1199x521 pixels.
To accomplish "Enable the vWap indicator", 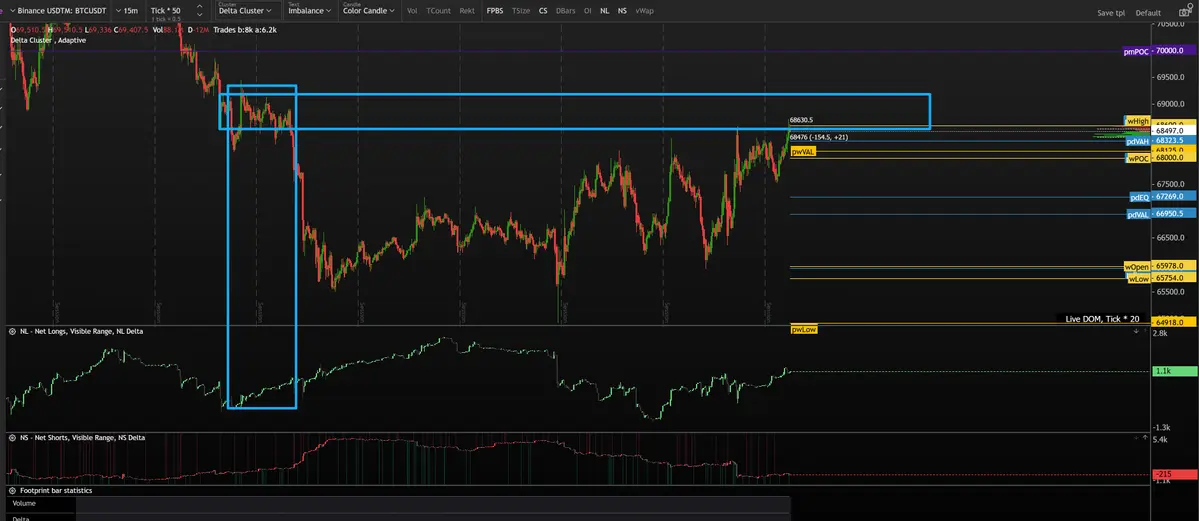I will (644, 11).
